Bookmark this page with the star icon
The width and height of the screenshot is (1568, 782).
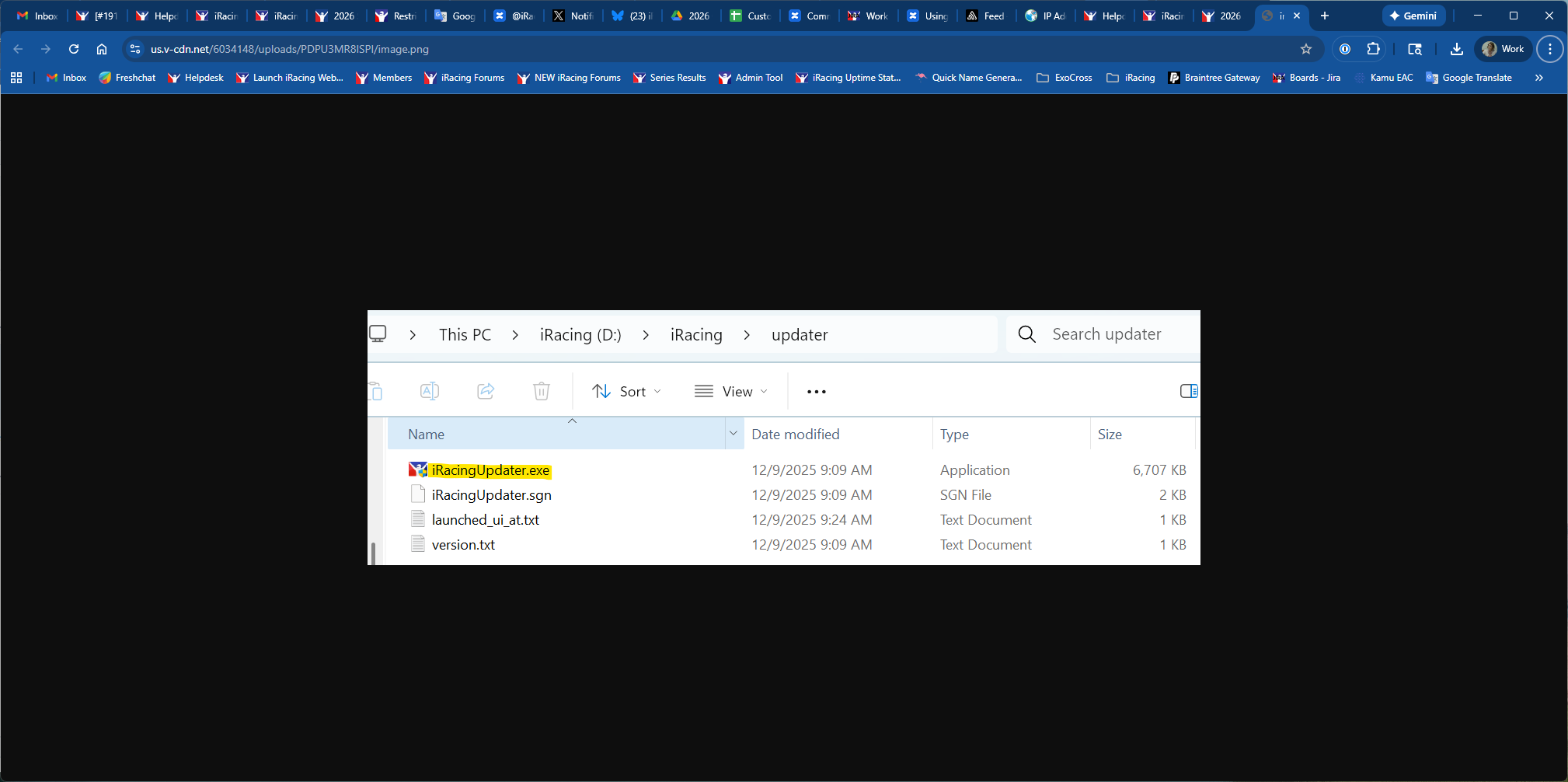point(1306,49)
